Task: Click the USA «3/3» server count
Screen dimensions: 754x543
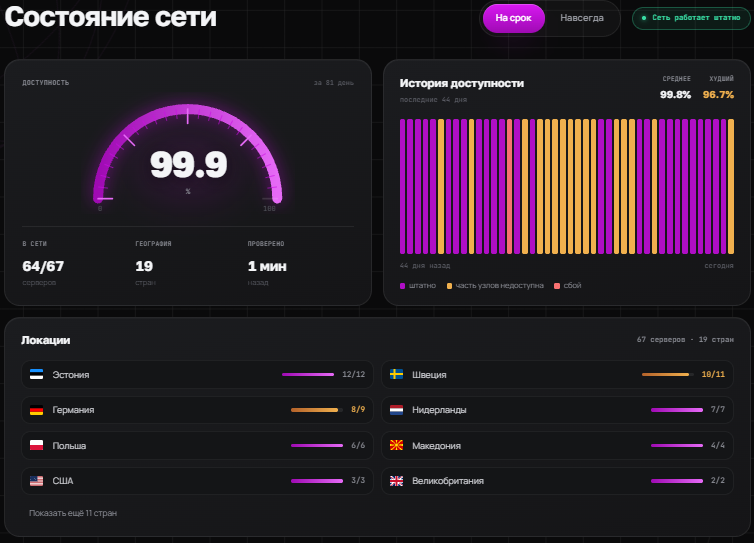Action: [x=358, y=480]
